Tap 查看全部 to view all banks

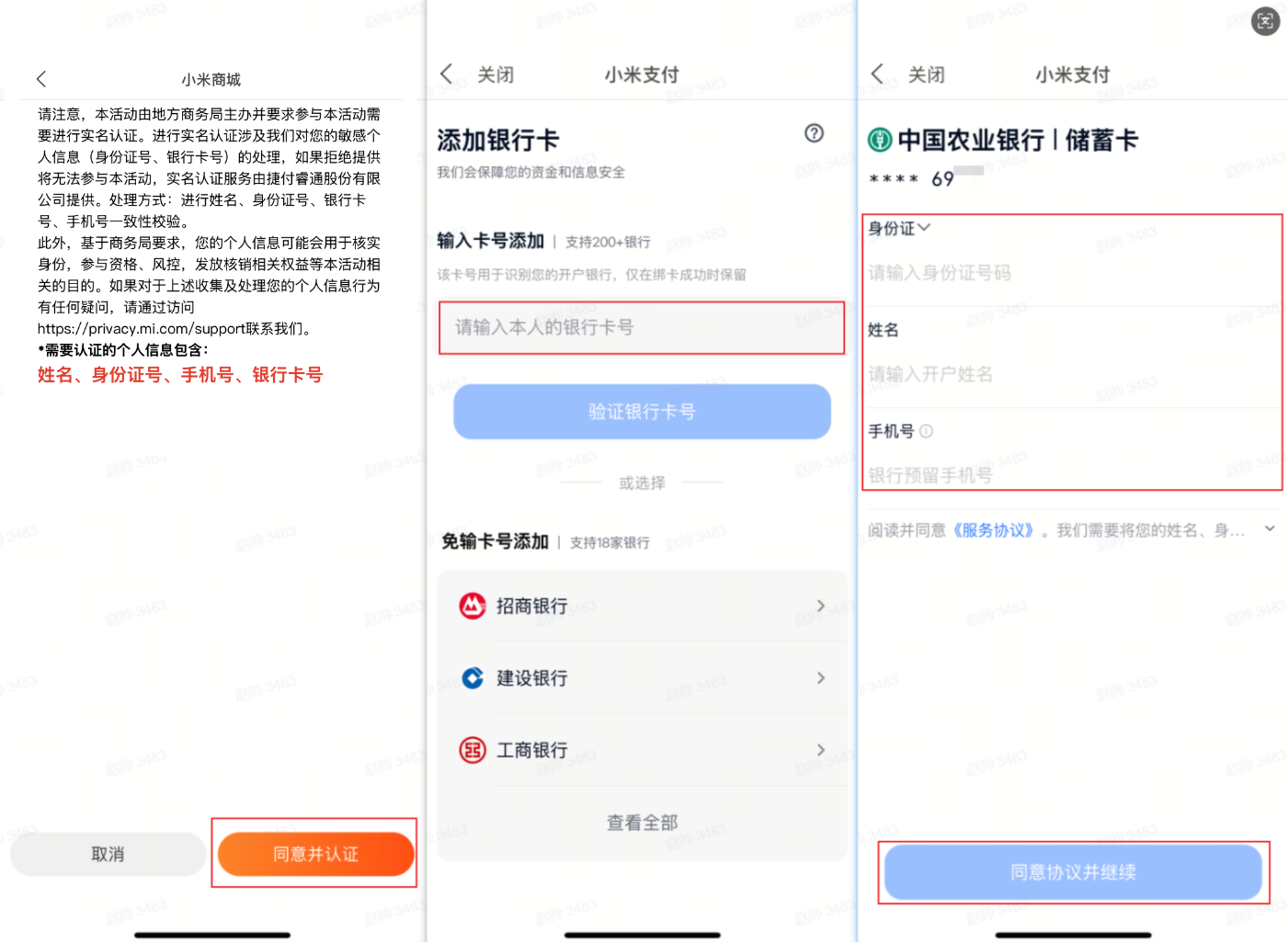[642, 823]
